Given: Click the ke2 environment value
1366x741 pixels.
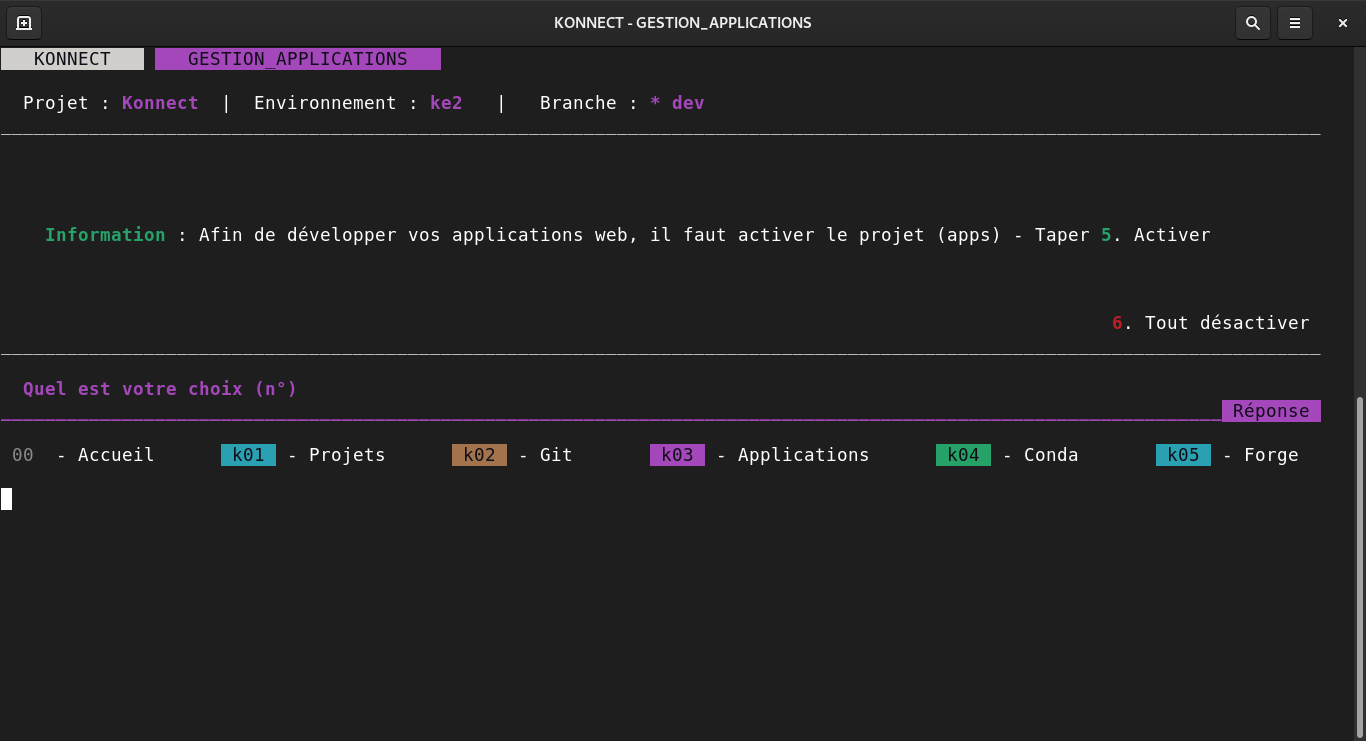Looking at the screenshot, I should (x=446, y=103).
